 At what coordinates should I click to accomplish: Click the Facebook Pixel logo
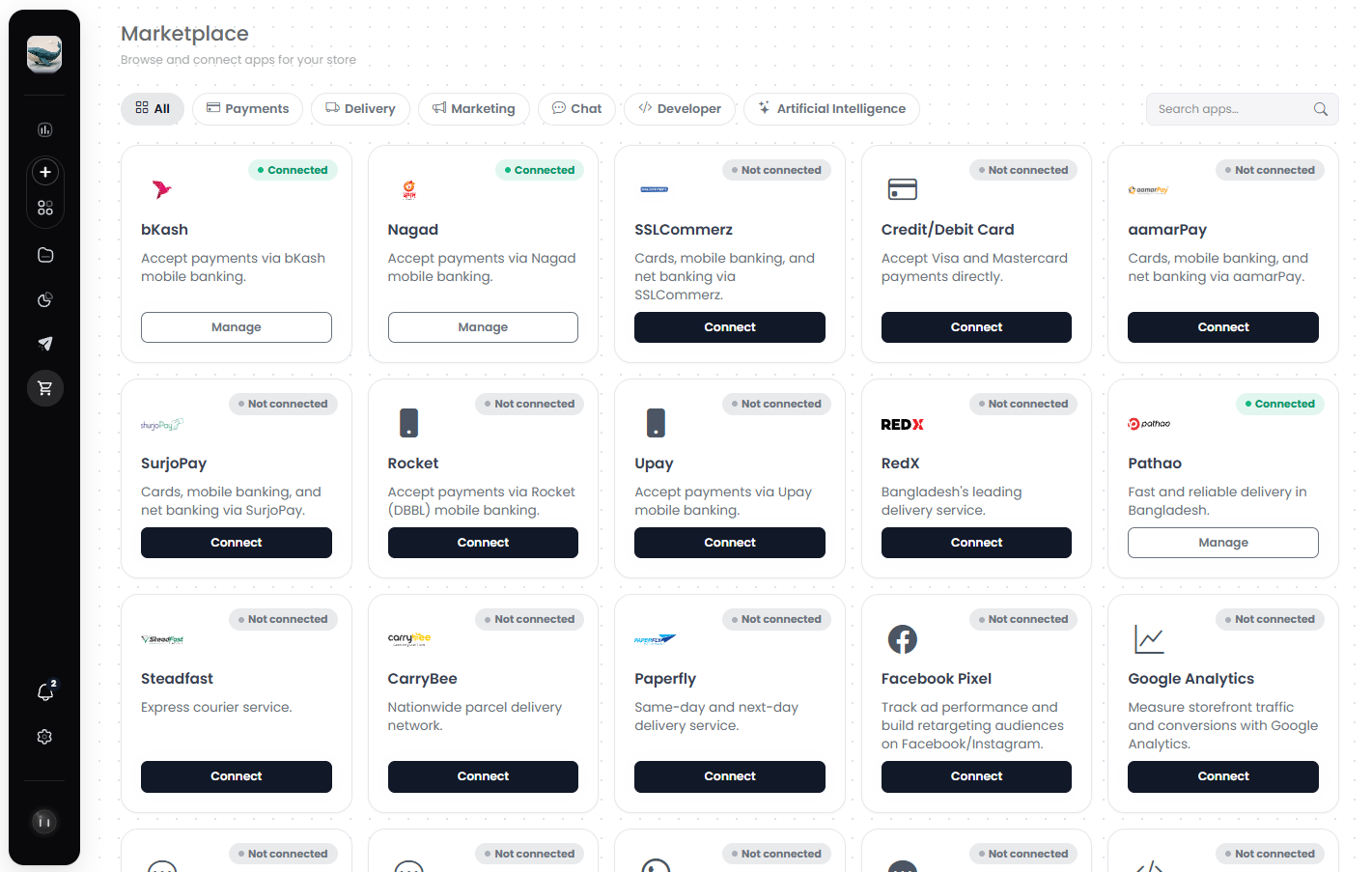902,639
